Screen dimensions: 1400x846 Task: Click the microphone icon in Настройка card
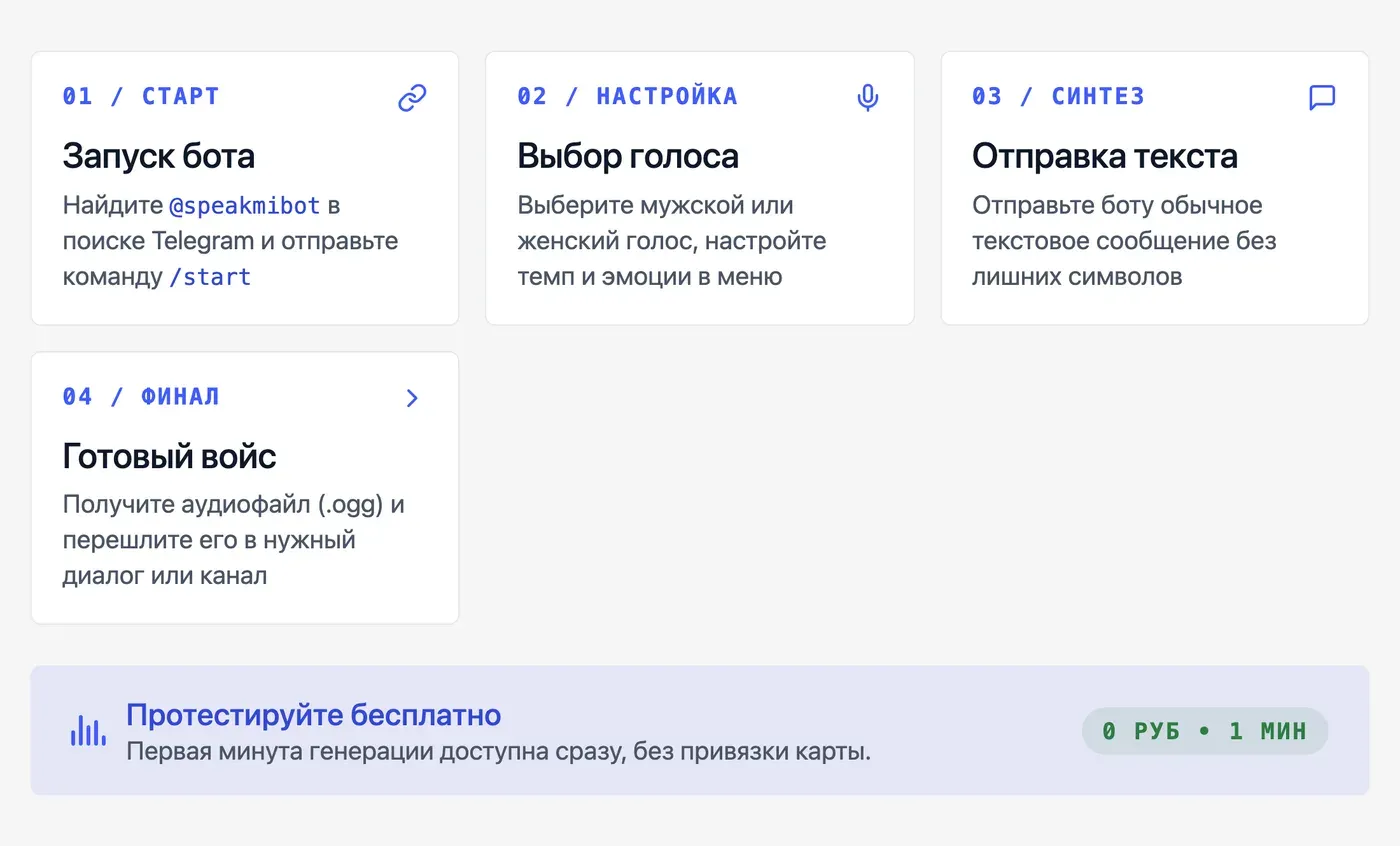pos(868,98)
